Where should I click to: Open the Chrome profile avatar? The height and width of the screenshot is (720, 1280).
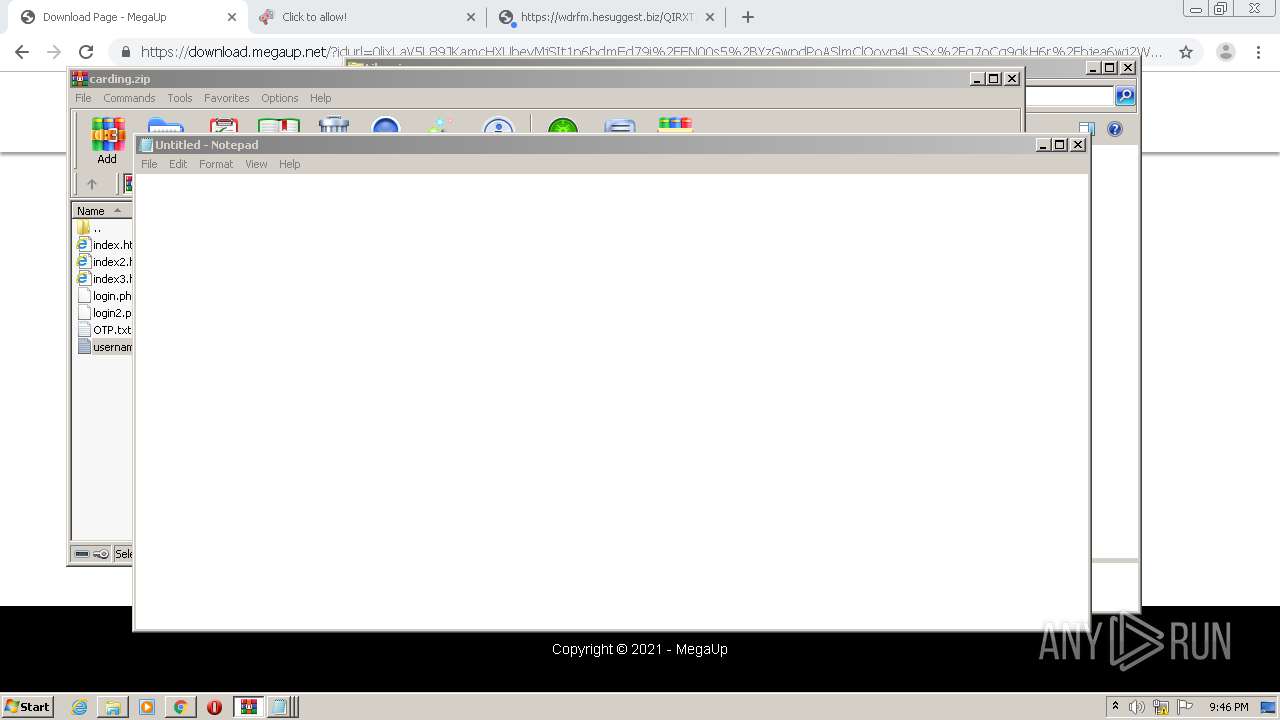[x=1226, y=52]
